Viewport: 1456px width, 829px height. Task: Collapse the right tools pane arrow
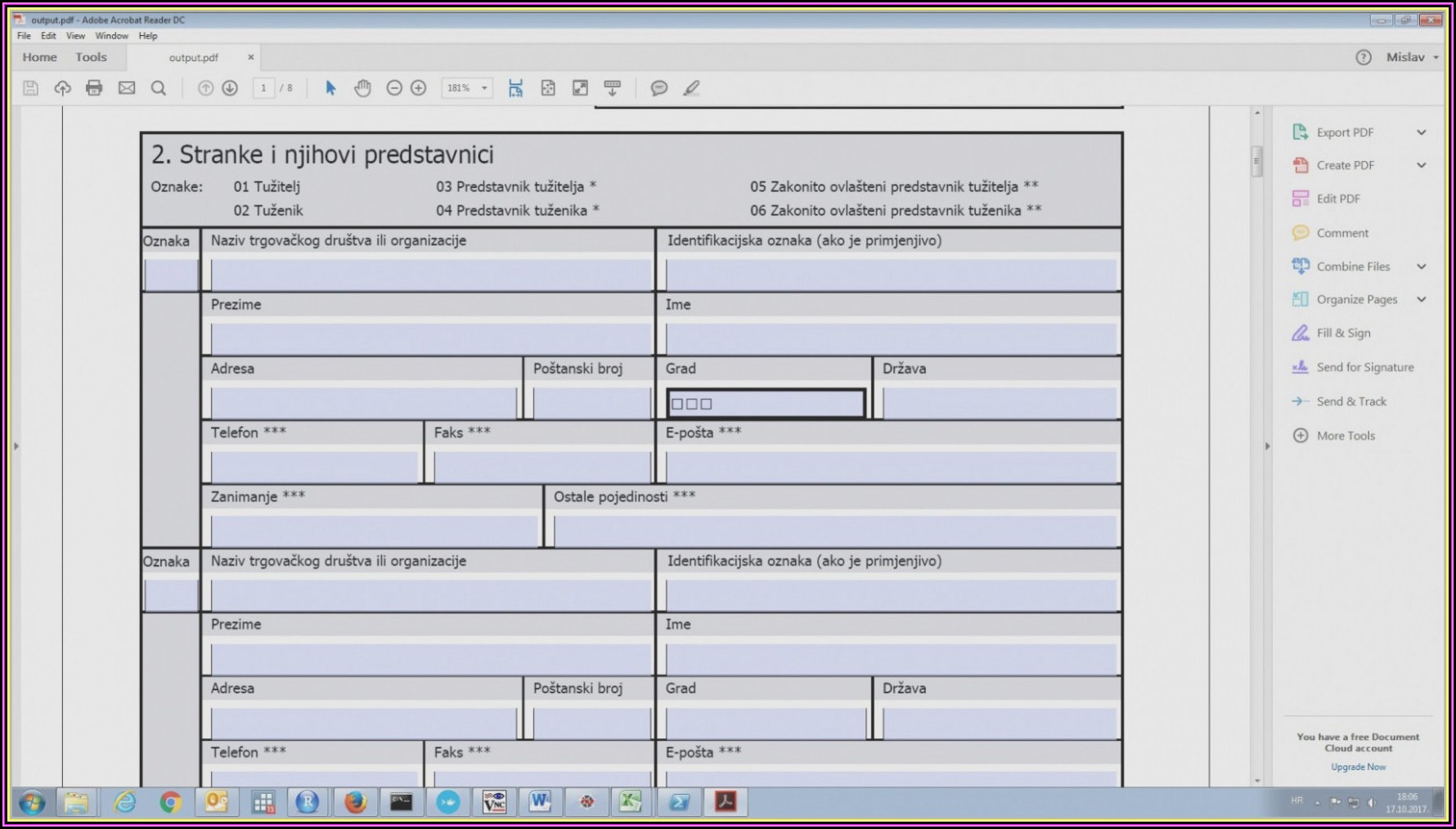pyautogui.click(x=1268, y=446)
